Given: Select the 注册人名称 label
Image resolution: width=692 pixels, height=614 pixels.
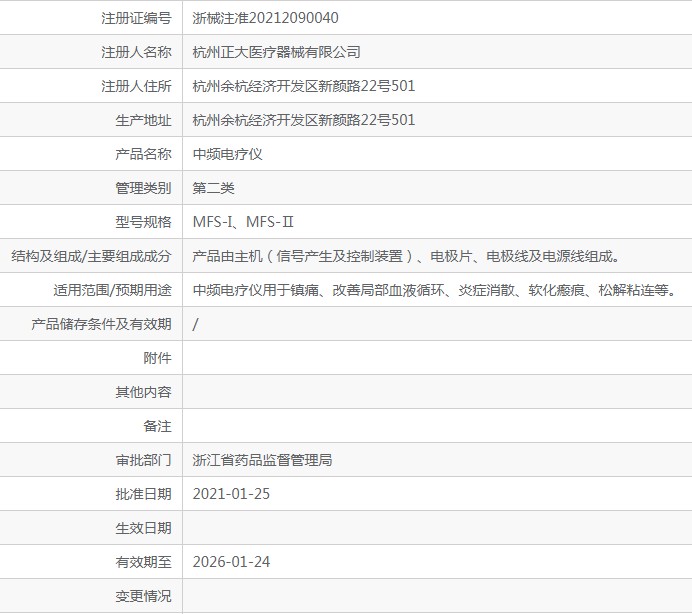Looking at the screenshot, I should pyautogui.click(x=136, y=52).
